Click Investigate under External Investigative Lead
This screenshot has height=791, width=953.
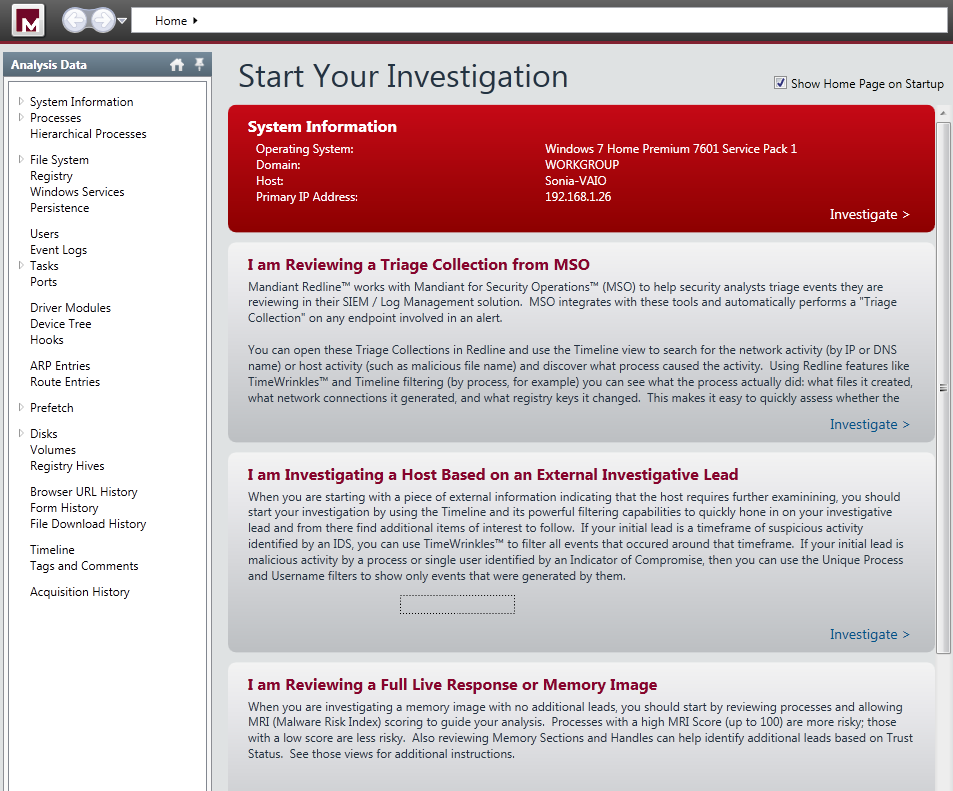click(869, 634)
